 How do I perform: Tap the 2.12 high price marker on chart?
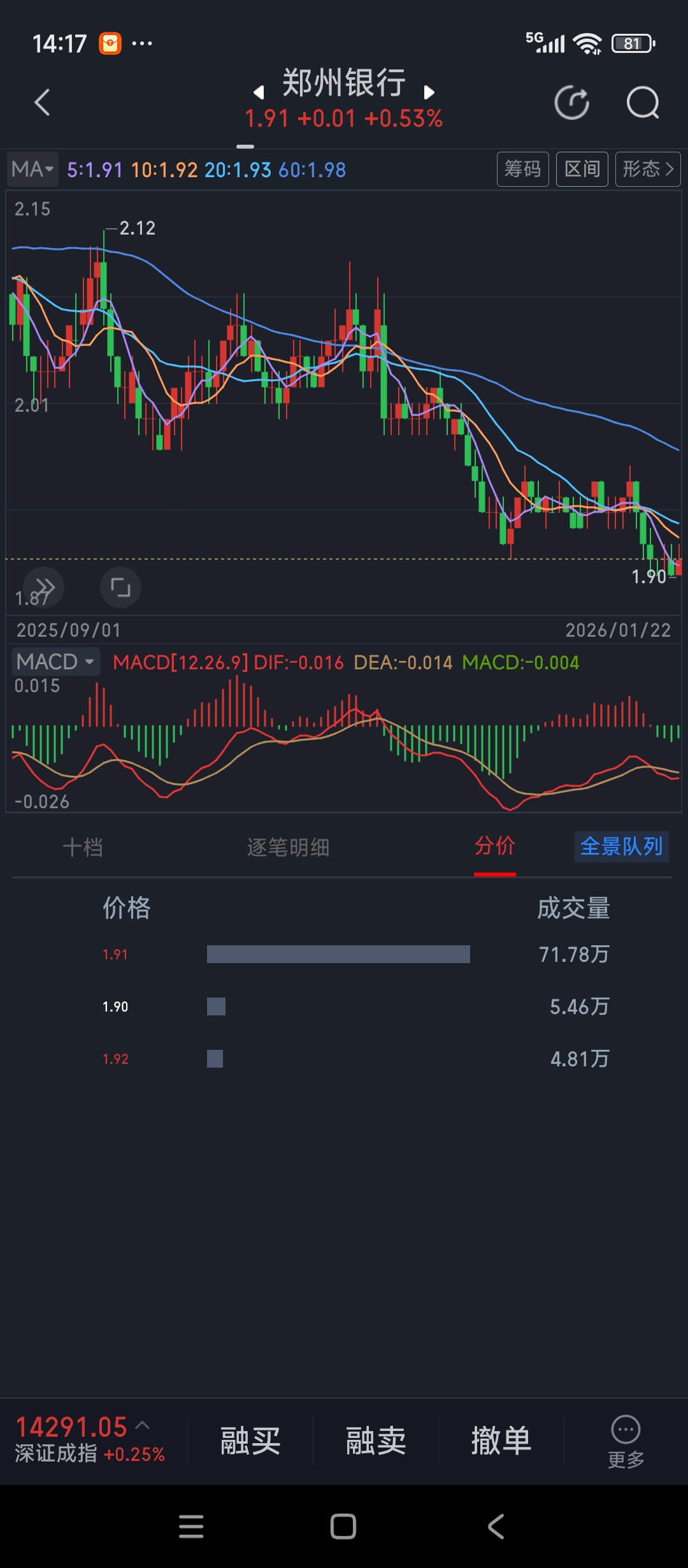pyautogui.click(x=137, y=228)
